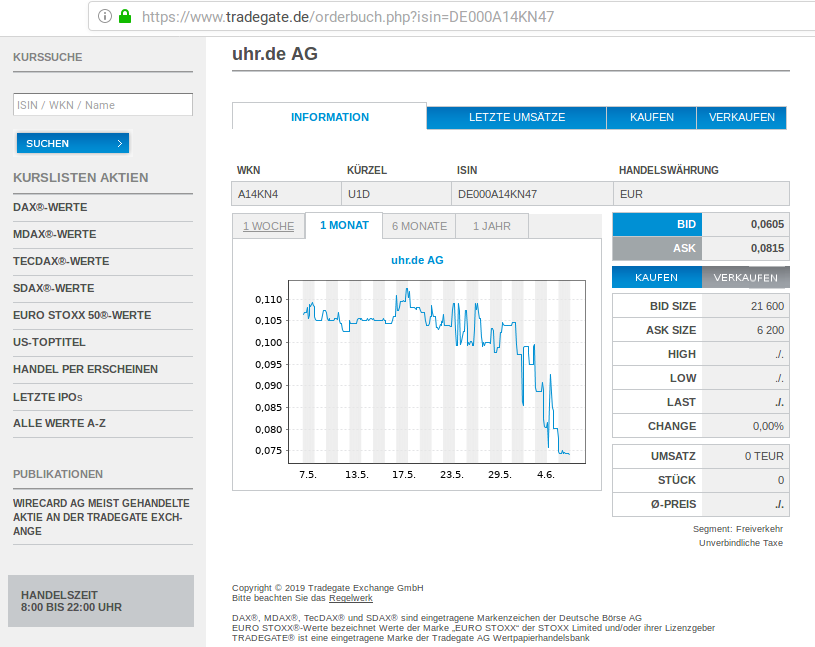The image size is (815, 647).
Task: Click the CHANGE value 0,00%
Action: 768,426
